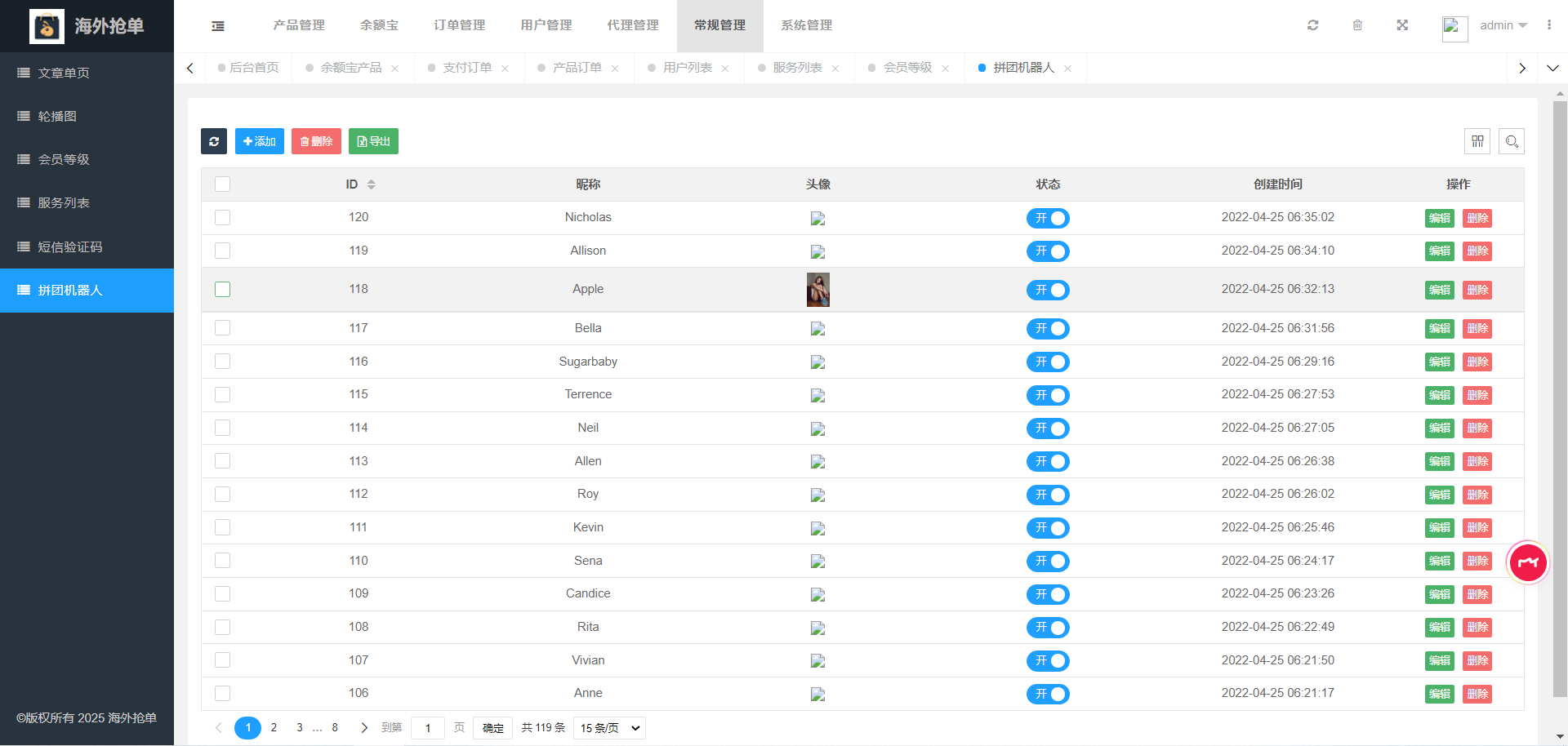Screen dimensions: 1568x746
Task: Click the page number input field
Action: click(427, 728)
